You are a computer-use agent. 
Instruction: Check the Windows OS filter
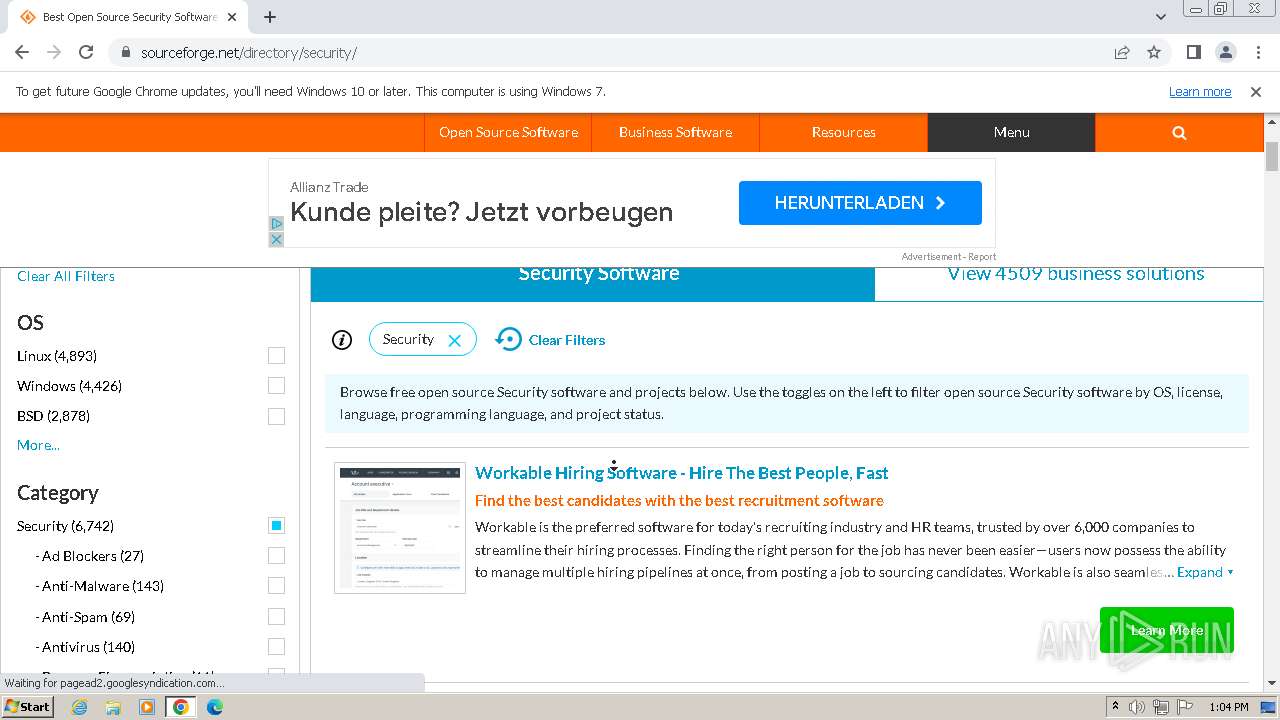[x=276, y=385]
